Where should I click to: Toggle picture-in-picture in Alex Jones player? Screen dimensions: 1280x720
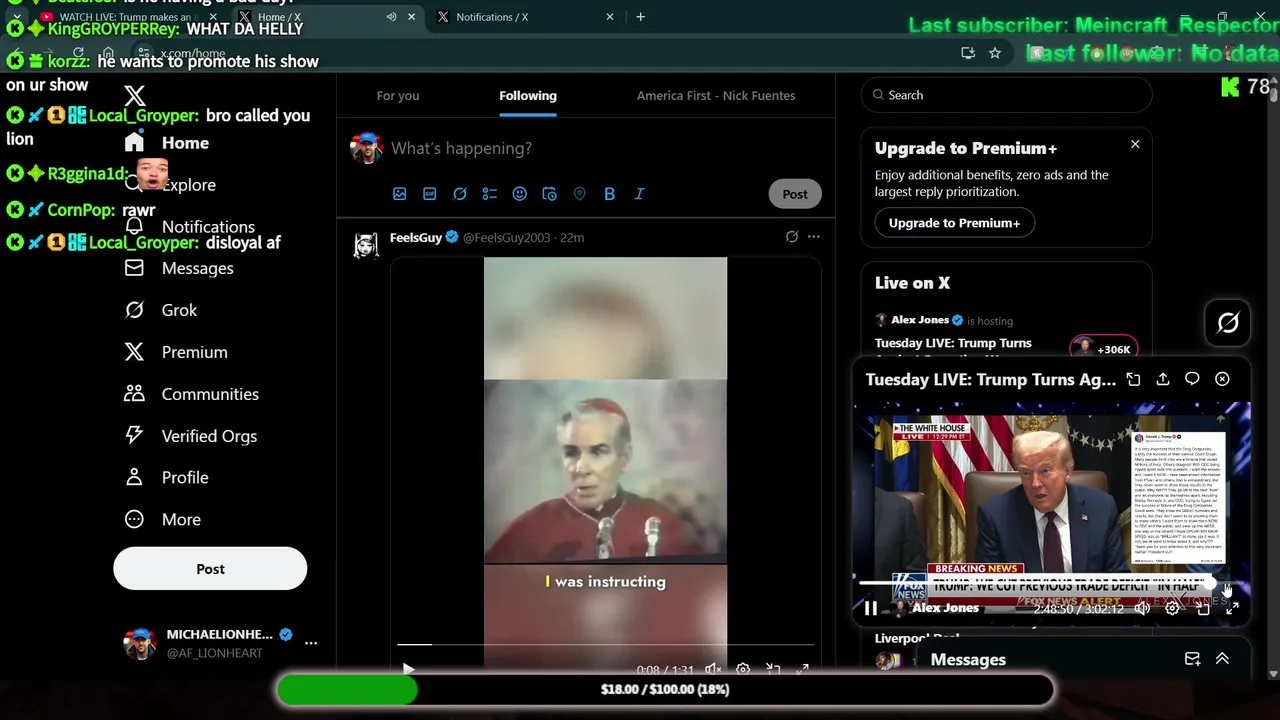point(1203,608)
